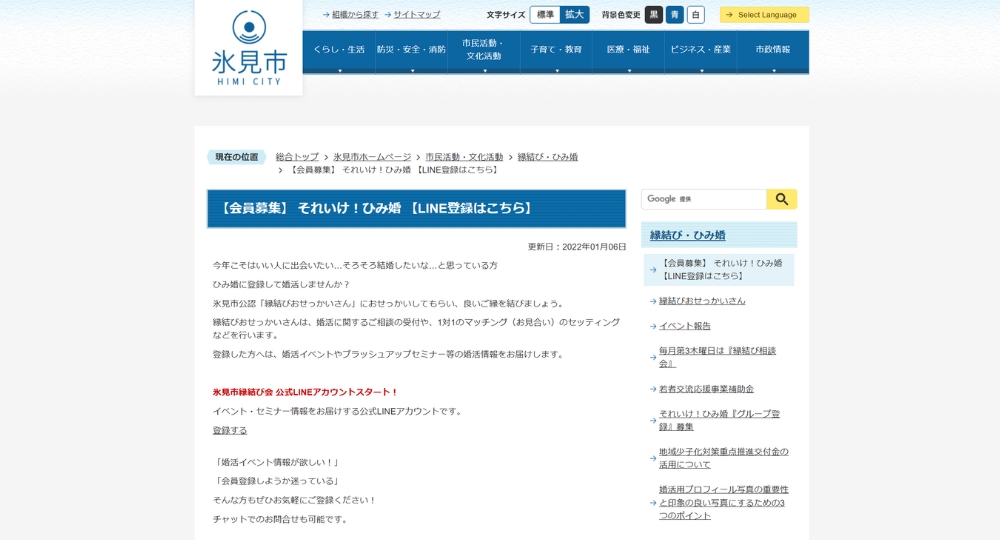Click the arrow icon beside 組織から探す

pos(326,15)
